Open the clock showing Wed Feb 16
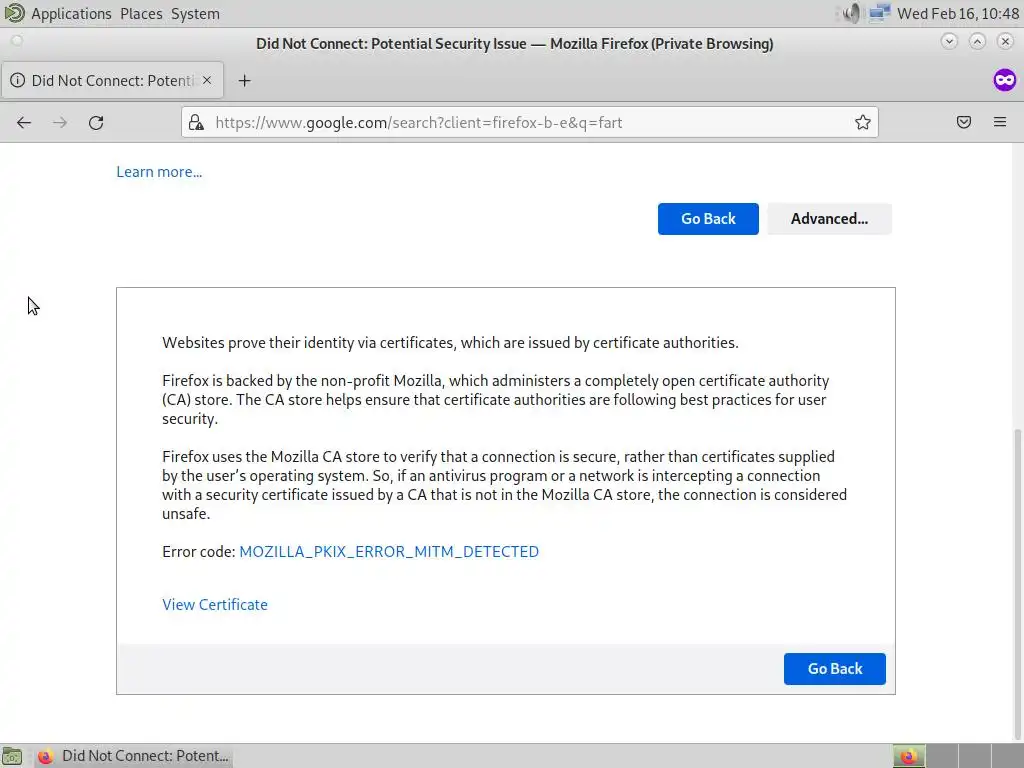This screenshot has height=768, width=1024. (x=958, y=14)
